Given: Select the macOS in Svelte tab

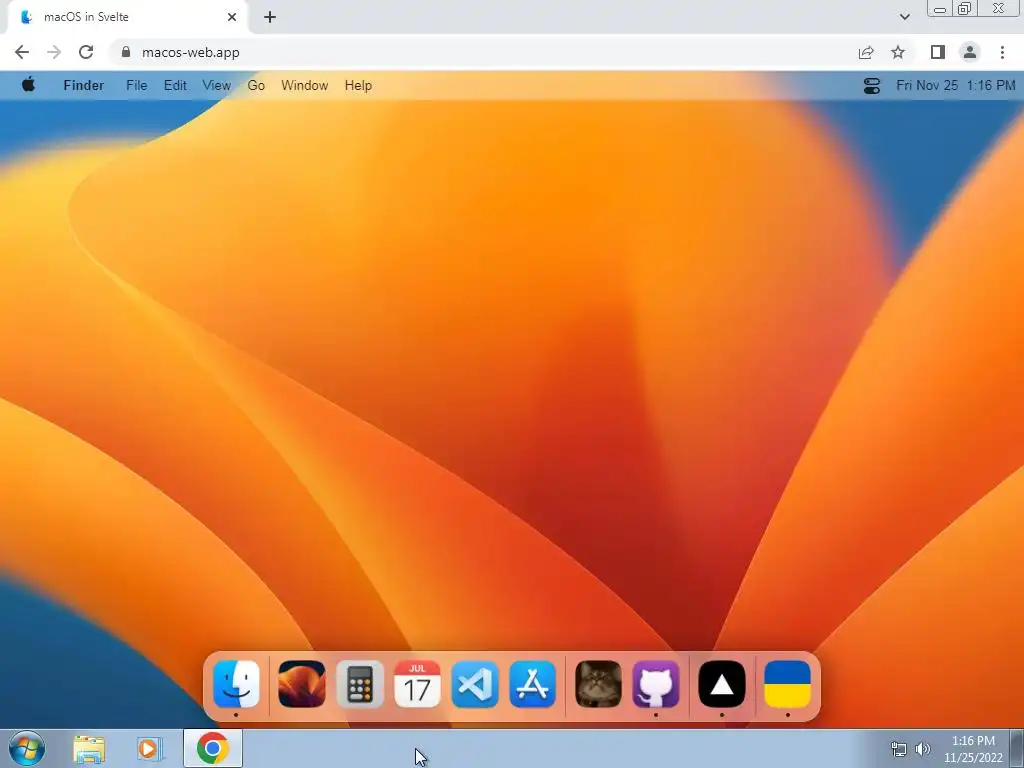Looking at the screenshot, I should 127,17.
